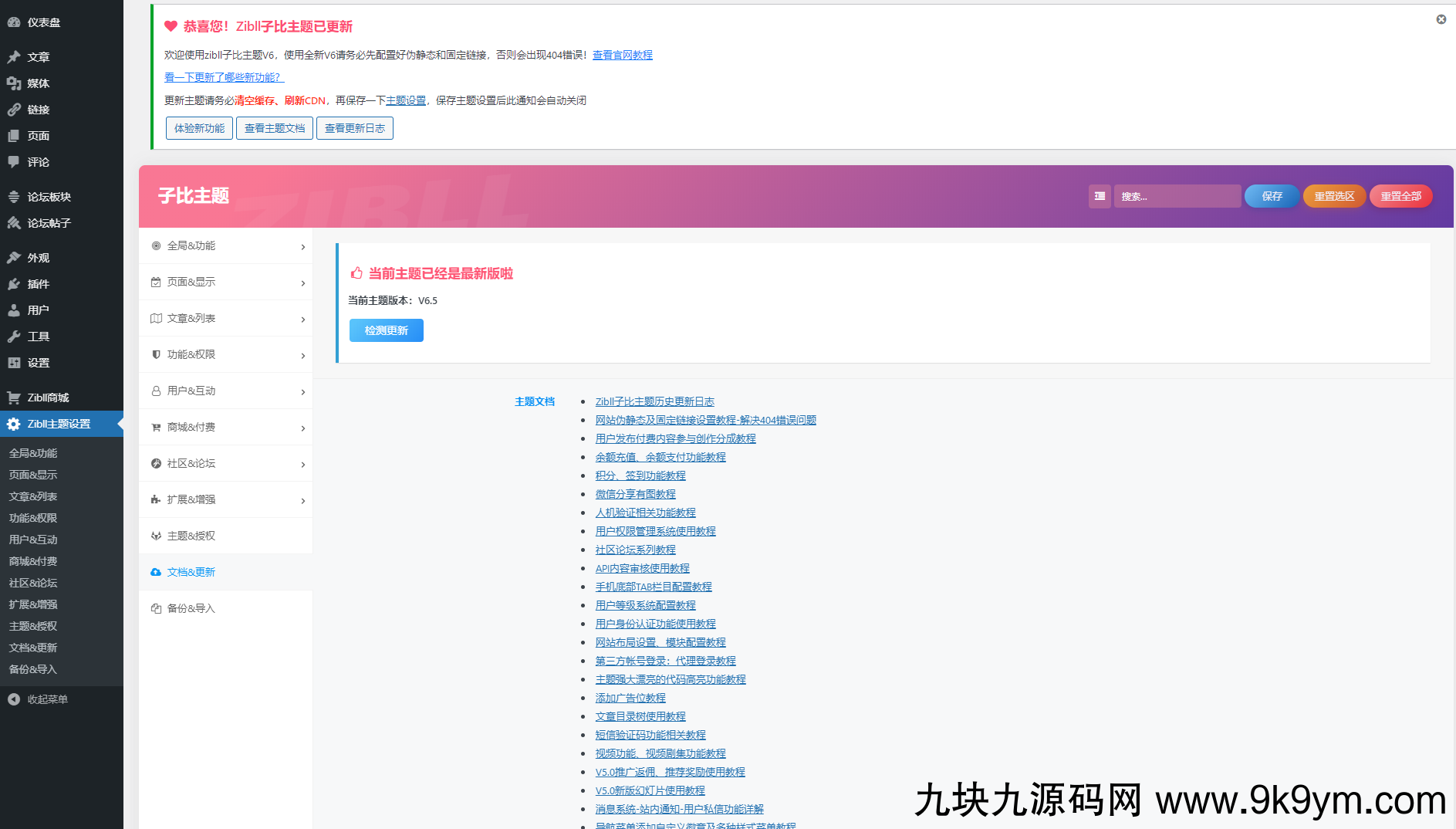Screen dimensions: 1456x829
Task: Click the Plugins plug icon
Action: [14, 284]
